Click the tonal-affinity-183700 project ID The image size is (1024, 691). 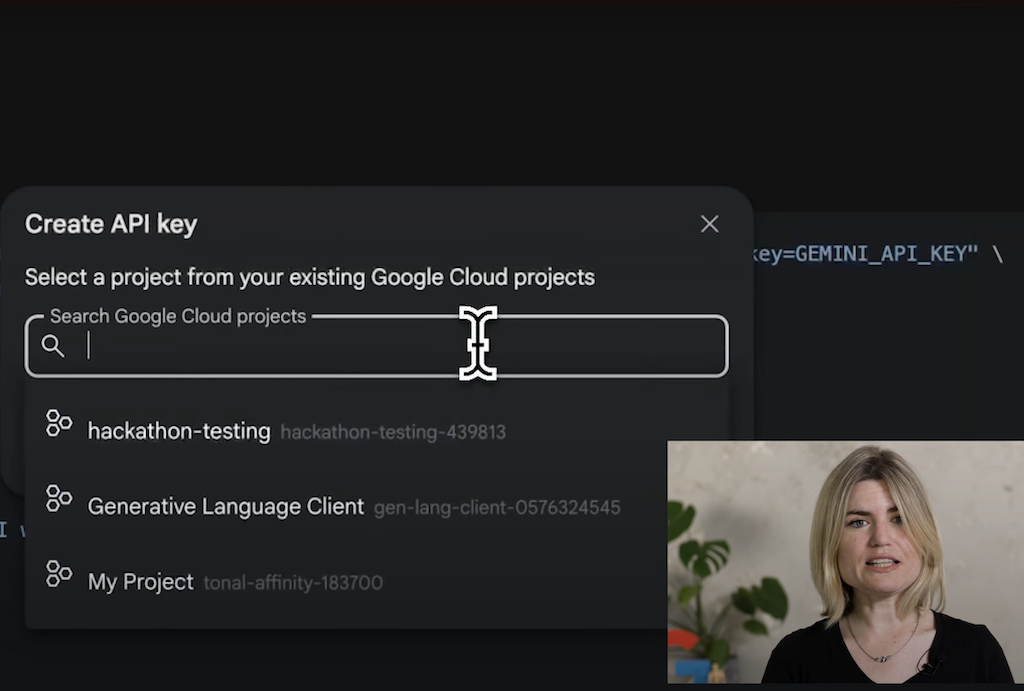tap(293, 582)
